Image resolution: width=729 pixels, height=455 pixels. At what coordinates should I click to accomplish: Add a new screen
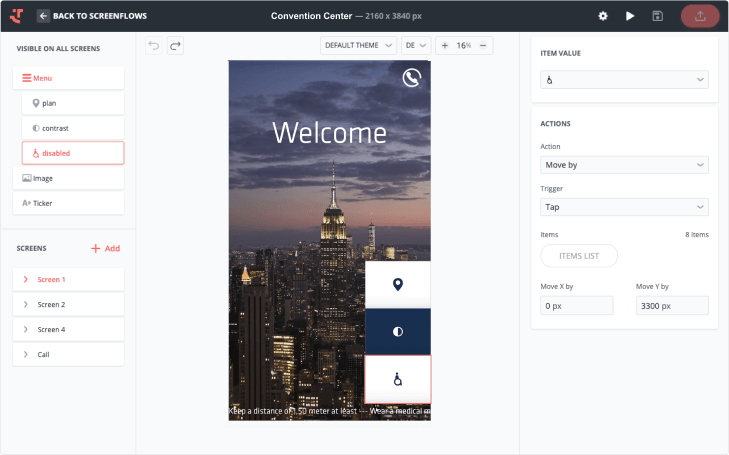pos(106,248)
